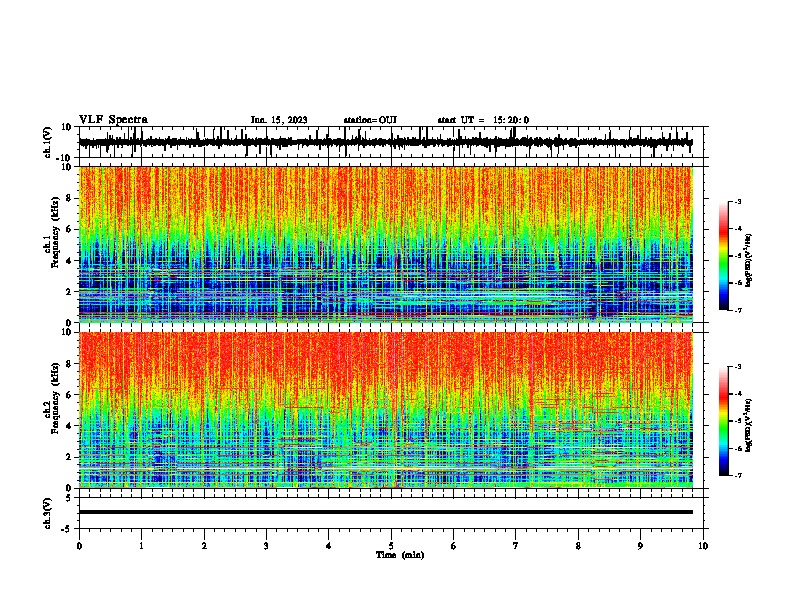Click the "5" tick on ch.3(V) axis
Image resolution: width=792 pixels, height=612 pixels.
70,498
